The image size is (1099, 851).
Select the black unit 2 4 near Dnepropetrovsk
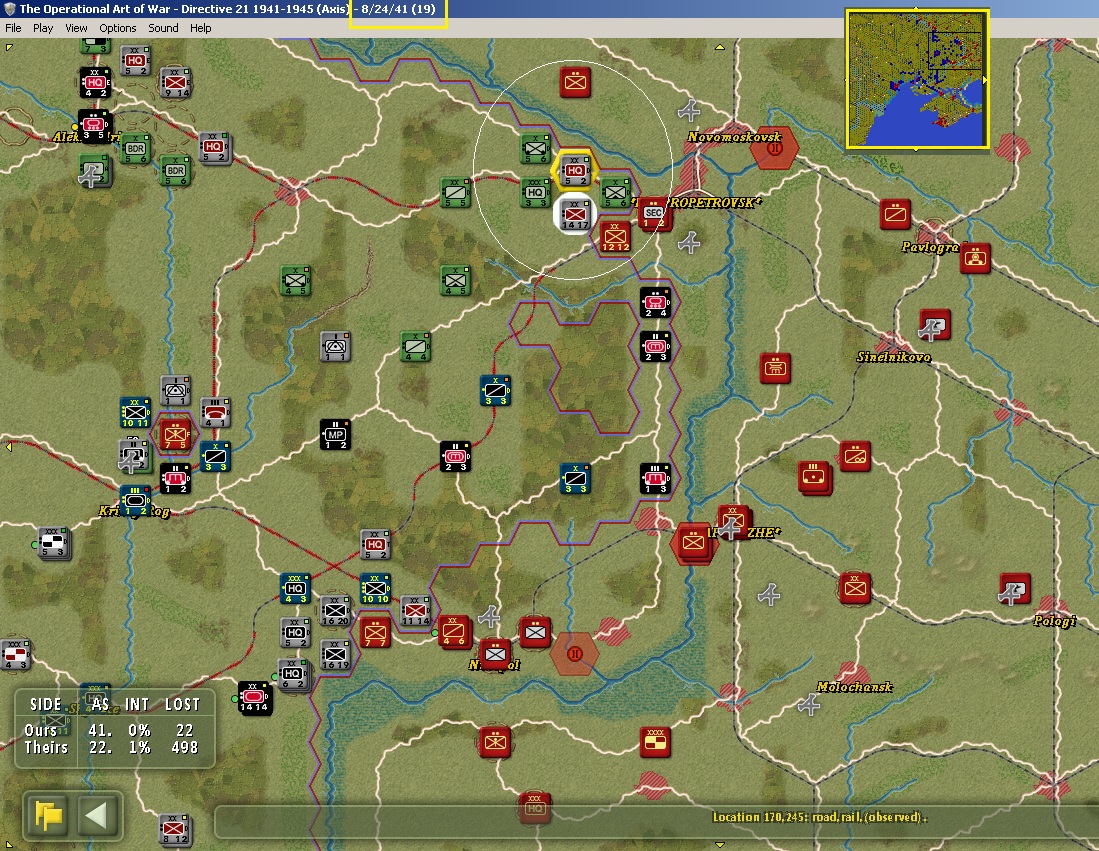655,303
